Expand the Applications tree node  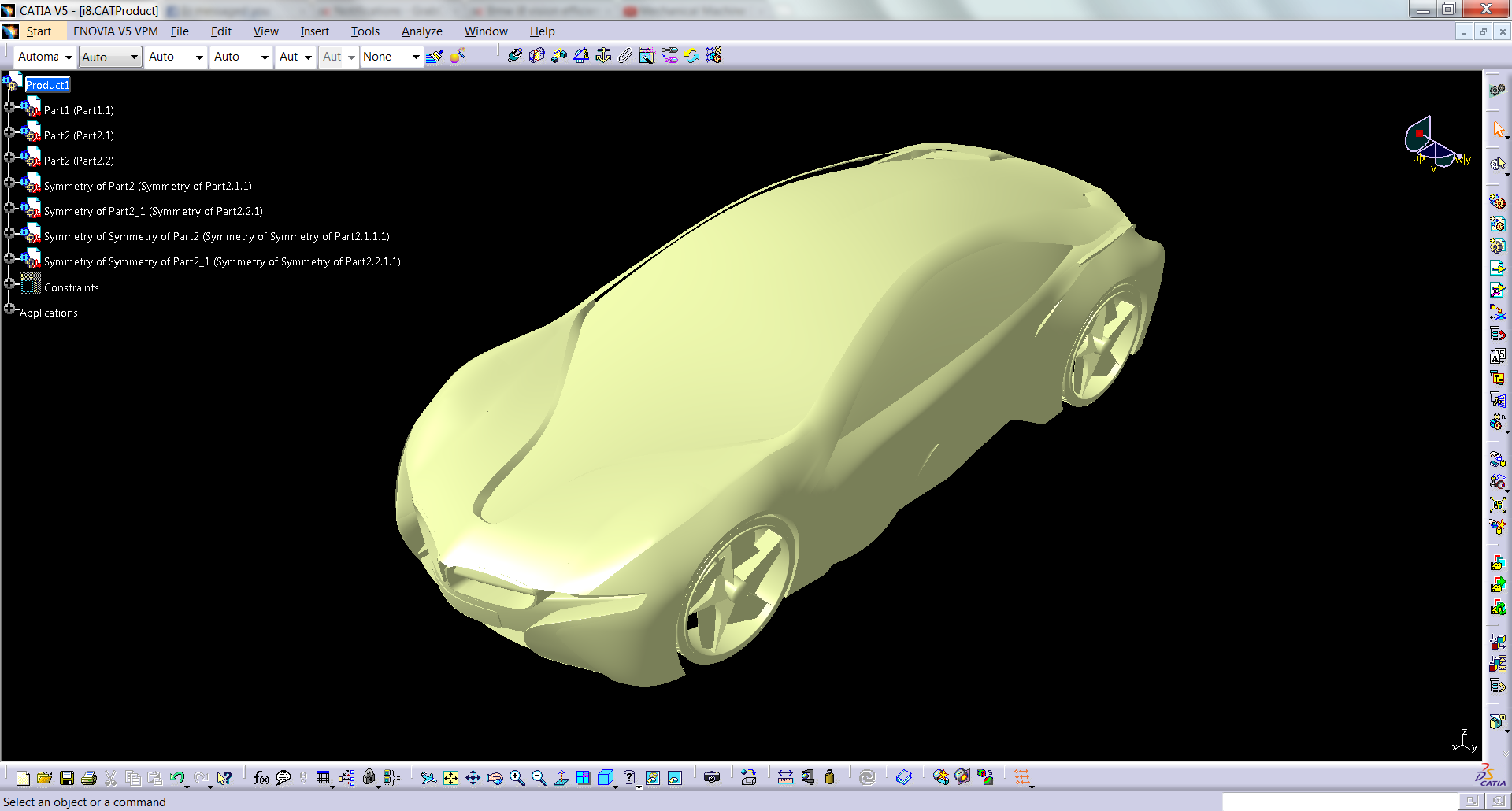pyautogui.click(x=9, y=309)
